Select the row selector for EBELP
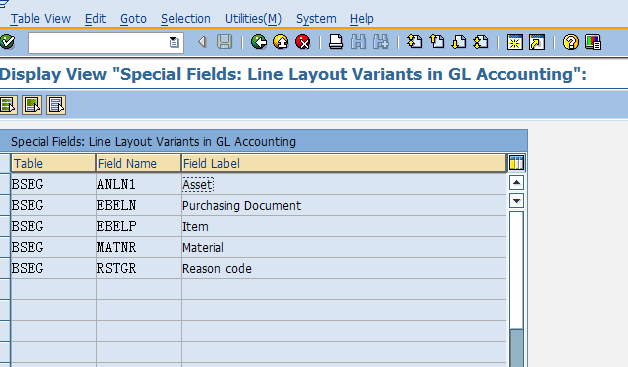 click(5, 226)
